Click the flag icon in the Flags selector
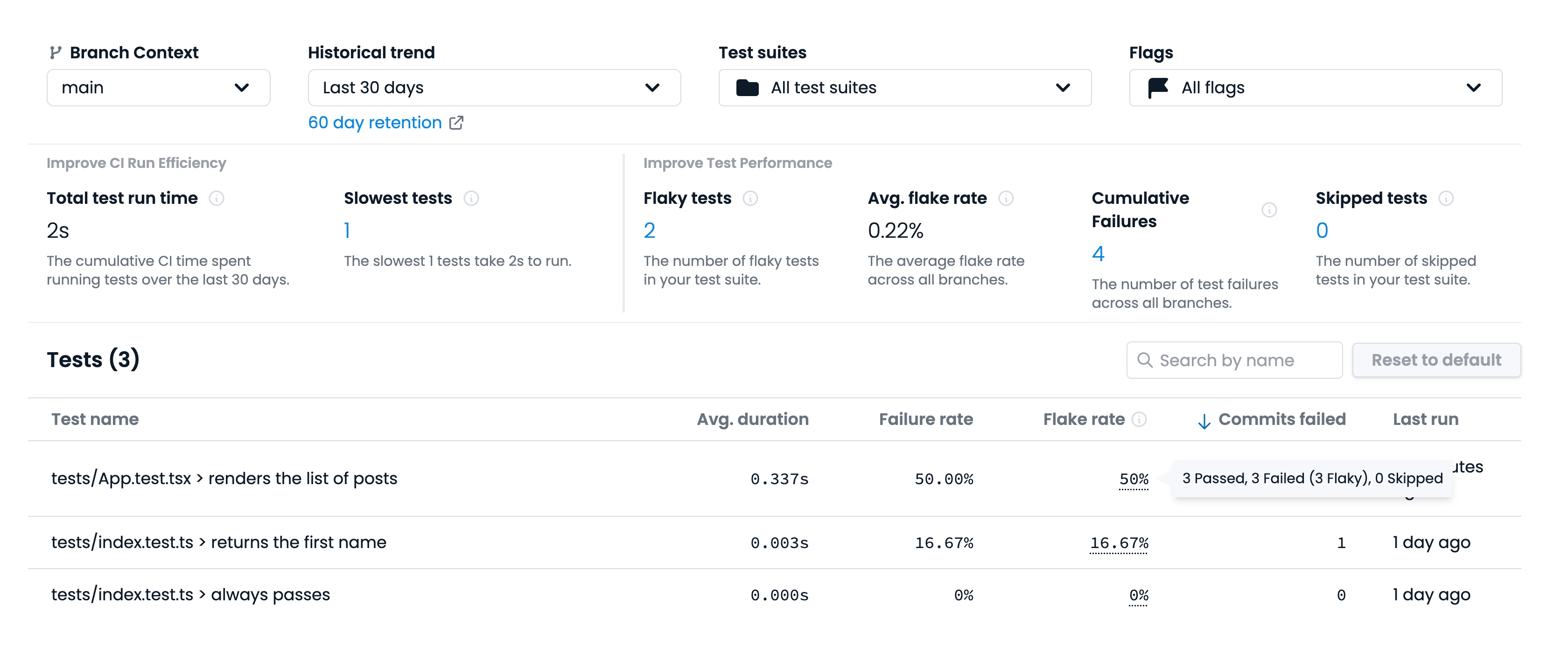Screen dimensions: 1568x667 1158,88
